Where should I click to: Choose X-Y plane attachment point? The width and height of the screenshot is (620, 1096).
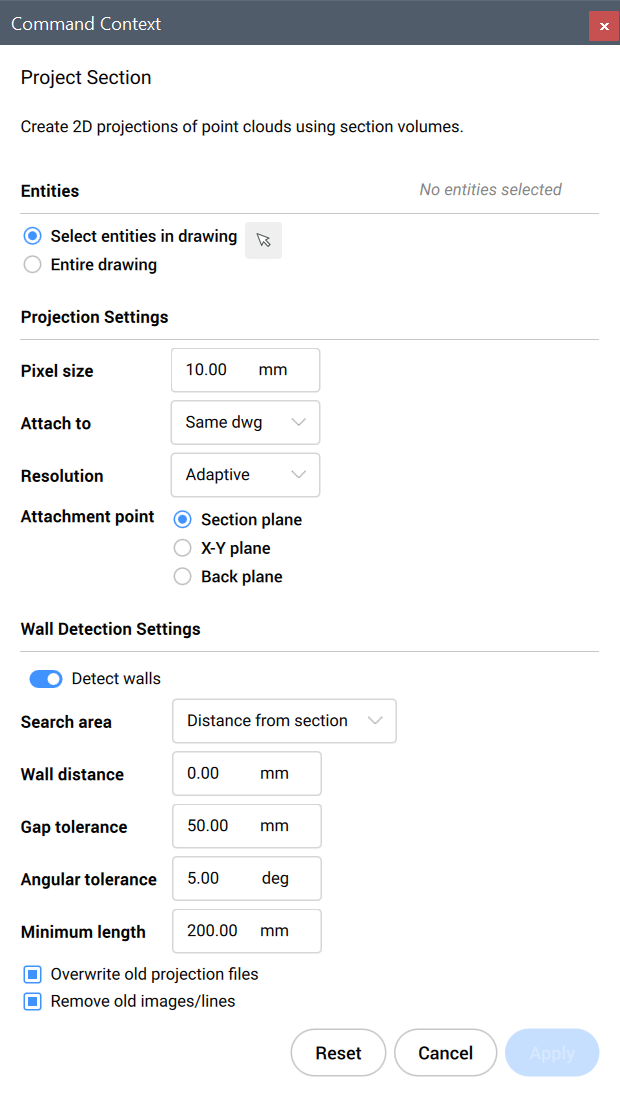[x=183, y=548]
